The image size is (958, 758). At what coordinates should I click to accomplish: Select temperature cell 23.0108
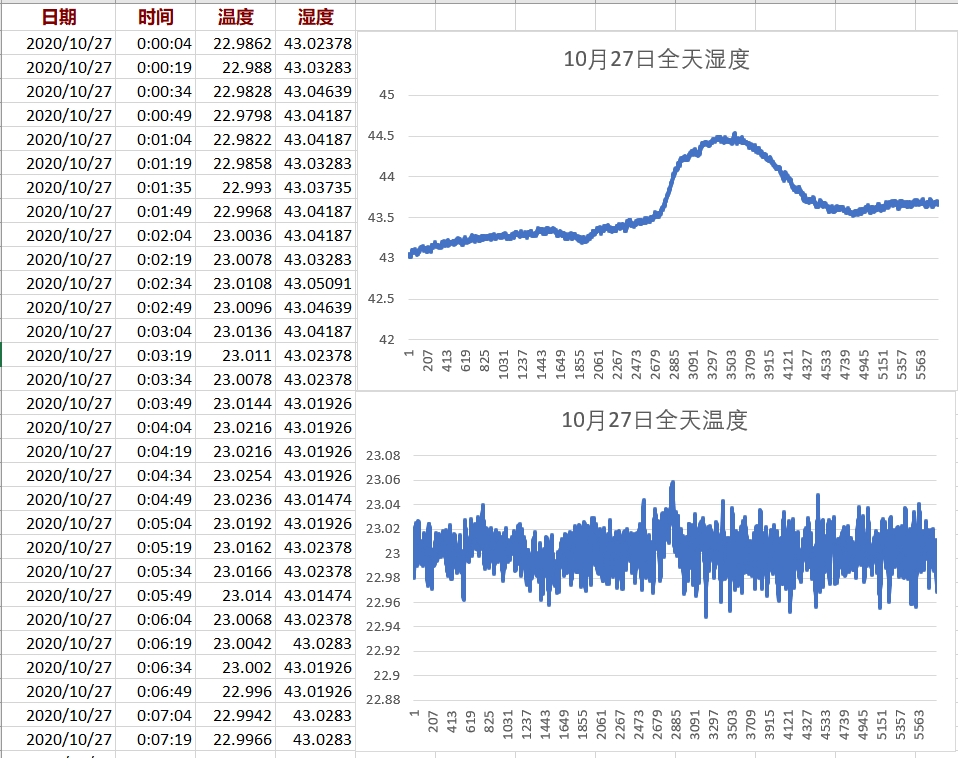pyautogui.click(x=236, y=283)
